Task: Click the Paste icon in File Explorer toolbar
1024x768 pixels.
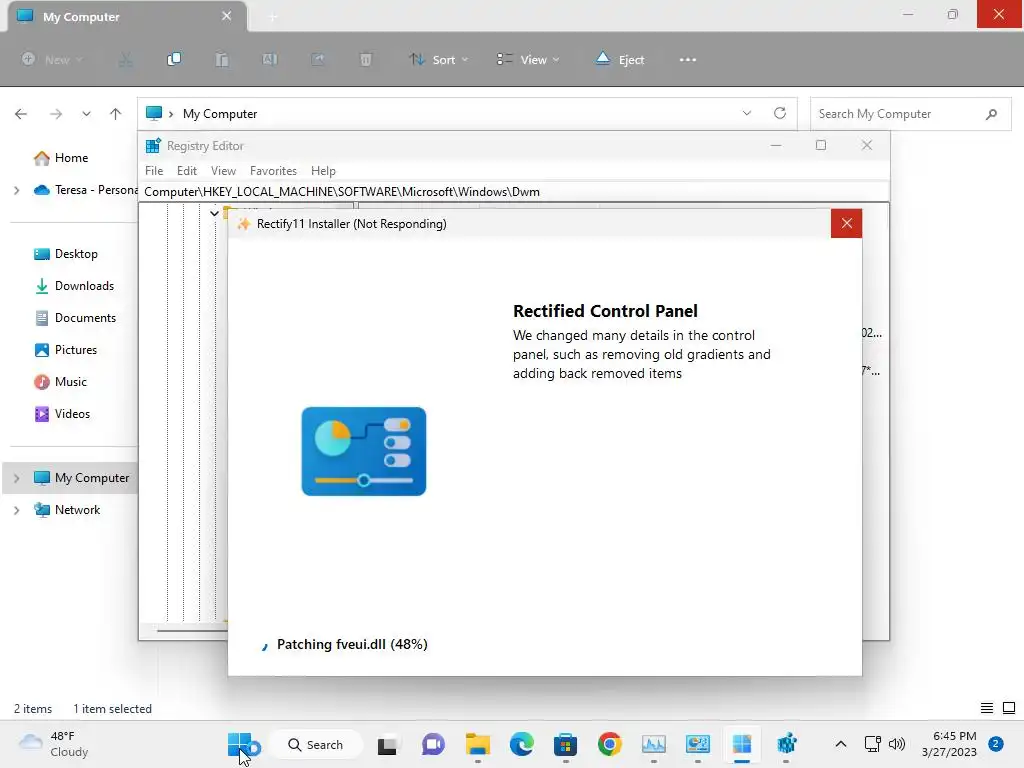Action: point(222,59)
